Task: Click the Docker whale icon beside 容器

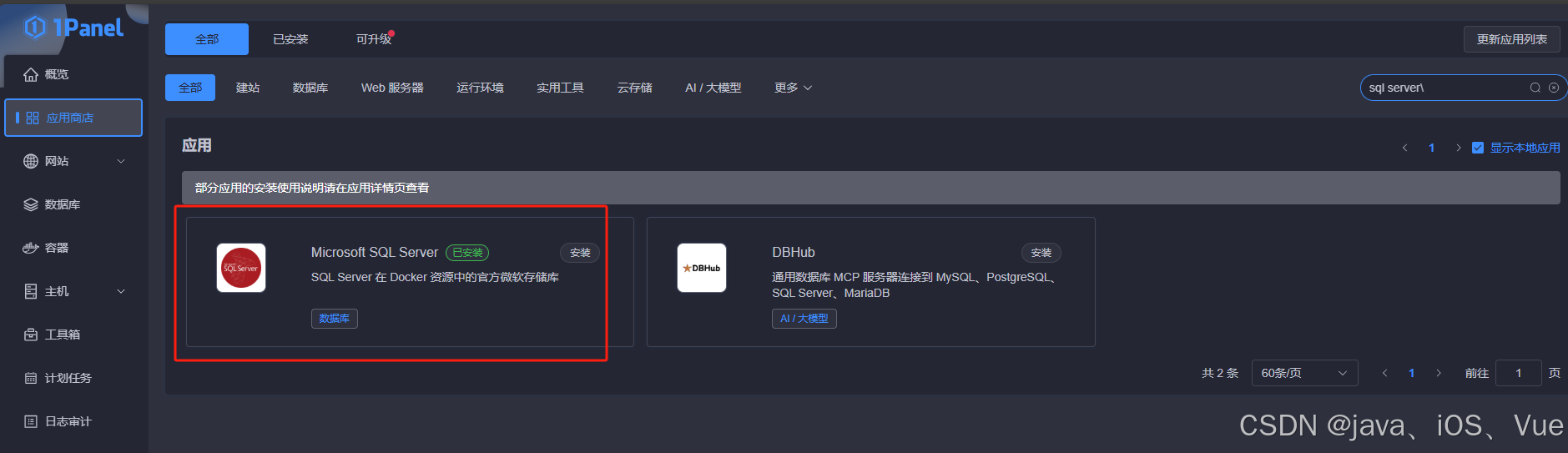Action: tap(31, 248)
